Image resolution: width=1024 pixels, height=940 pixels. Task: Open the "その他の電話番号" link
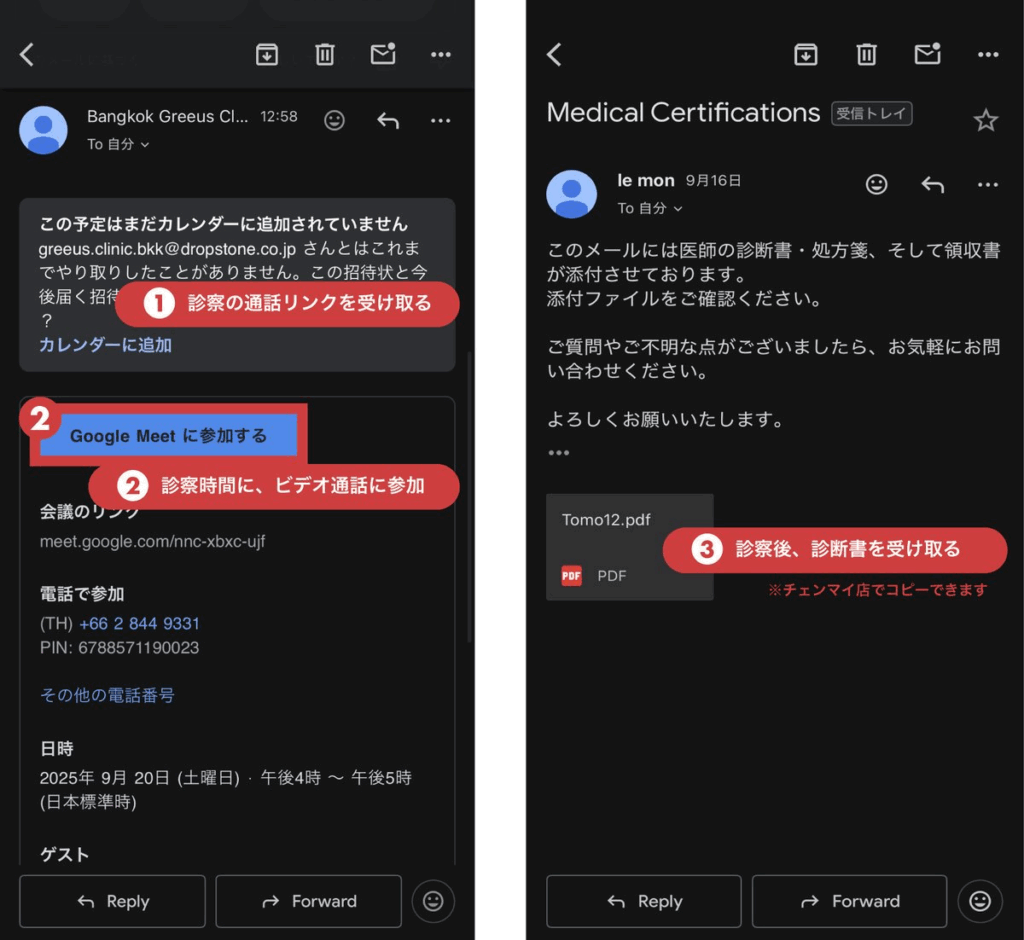point(107,695)
